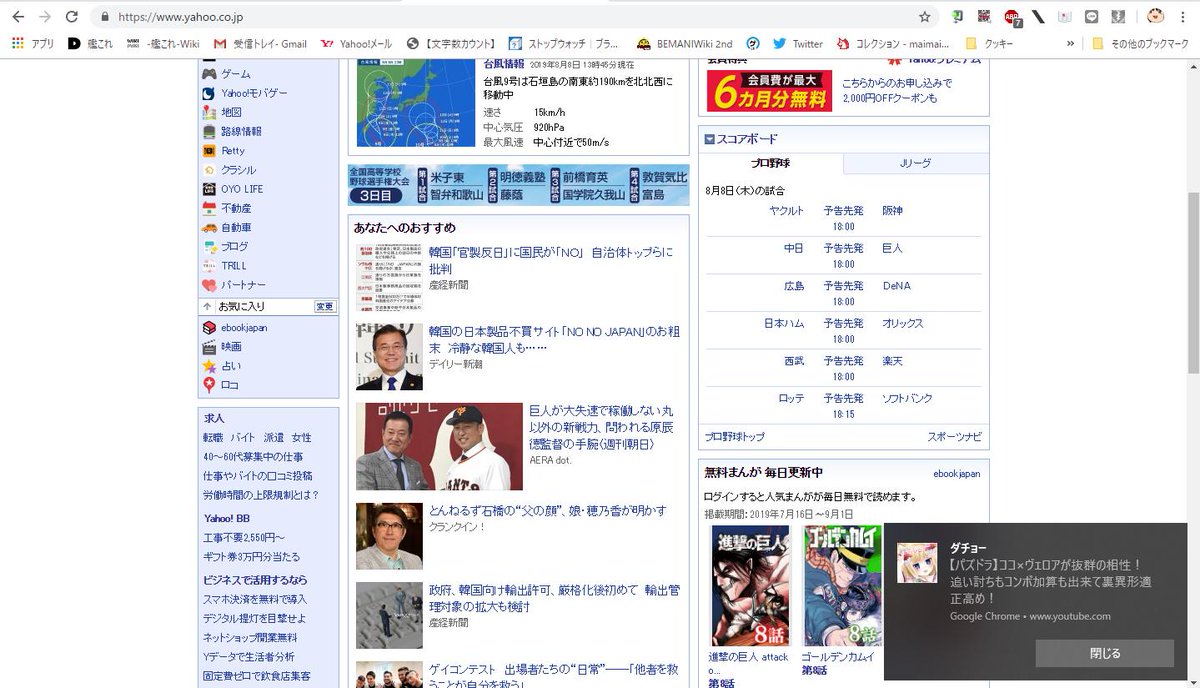Open the BEMANIWiki 2nd bookmark
1200x688 pixels.
pos(685,44)
